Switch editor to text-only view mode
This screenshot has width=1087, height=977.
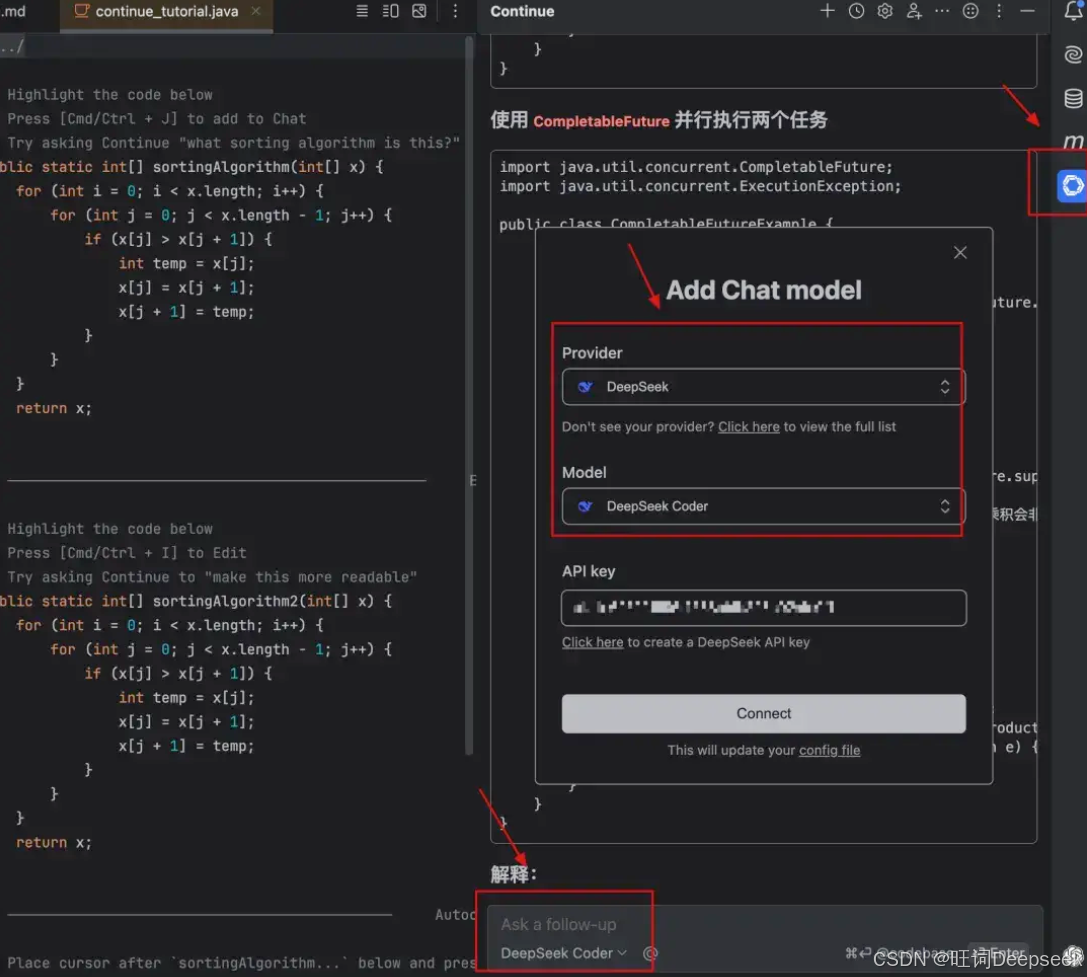pyautogui.click(x=361, y=11)
